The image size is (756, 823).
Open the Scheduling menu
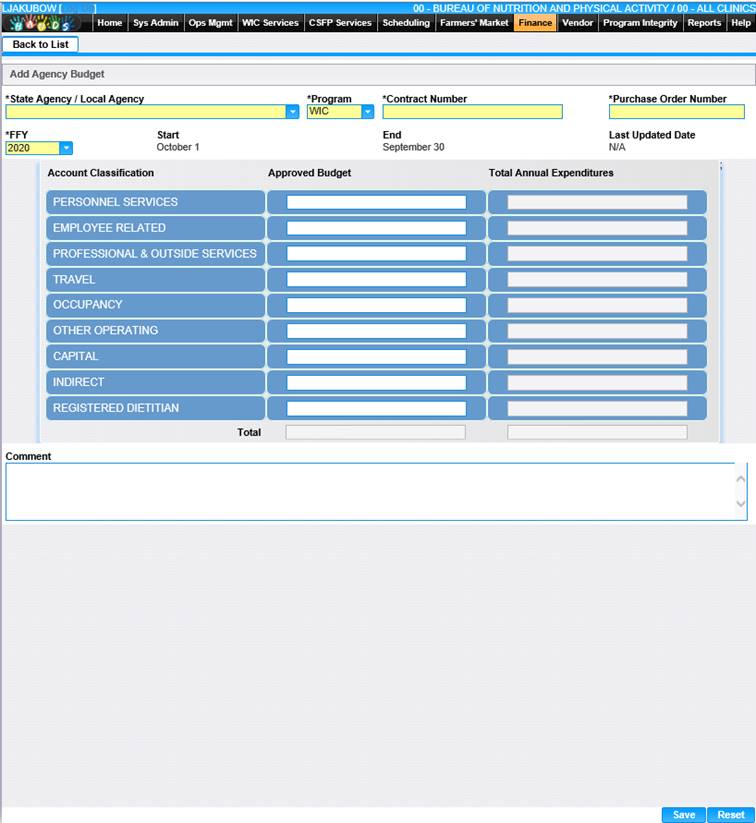(406, 23)
